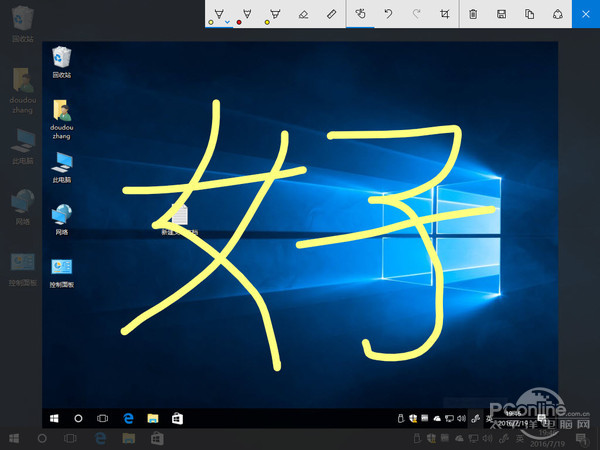Select the ballpoint pen tool
The width and height of the screenshot is (600, 450).
(x=218, y=15)
